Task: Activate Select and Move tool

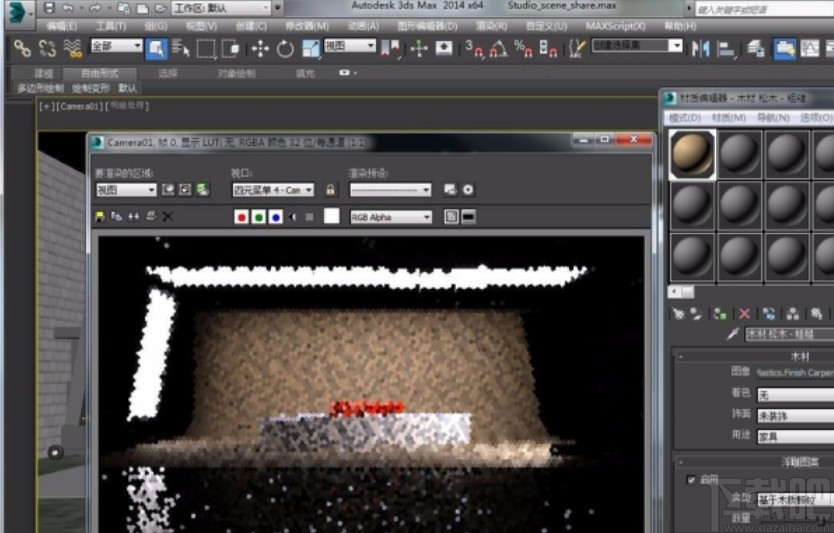Action: (x=260, y=49)
